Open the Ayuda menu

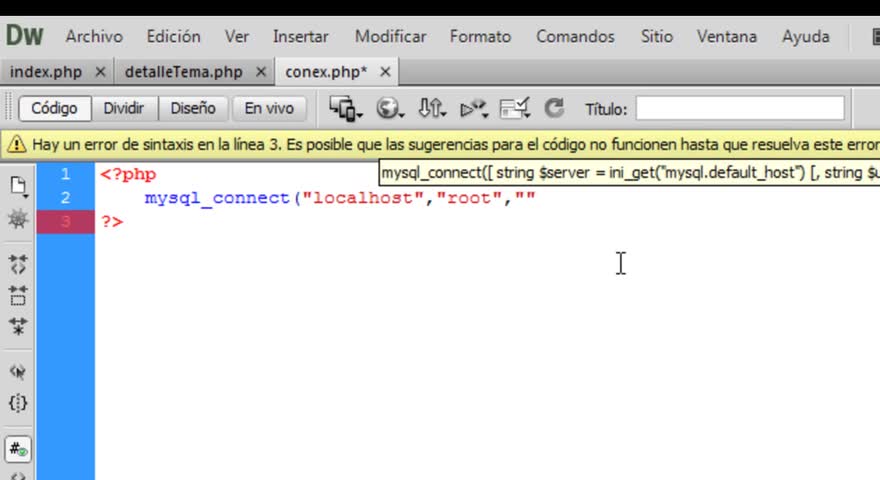[805, 36]
